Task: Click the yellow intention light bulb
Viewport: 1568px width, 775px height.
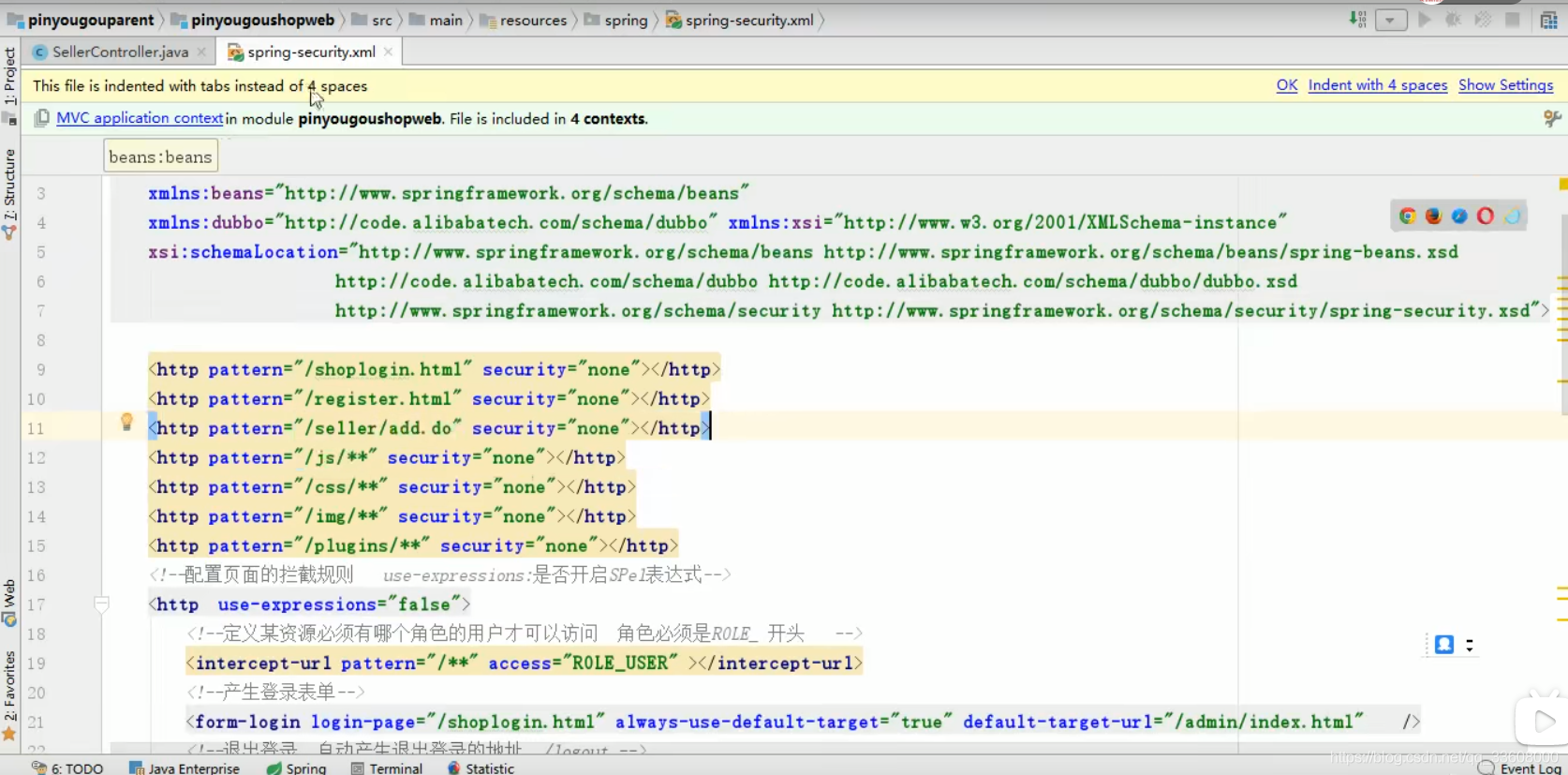Action: (x=126, y=423)
